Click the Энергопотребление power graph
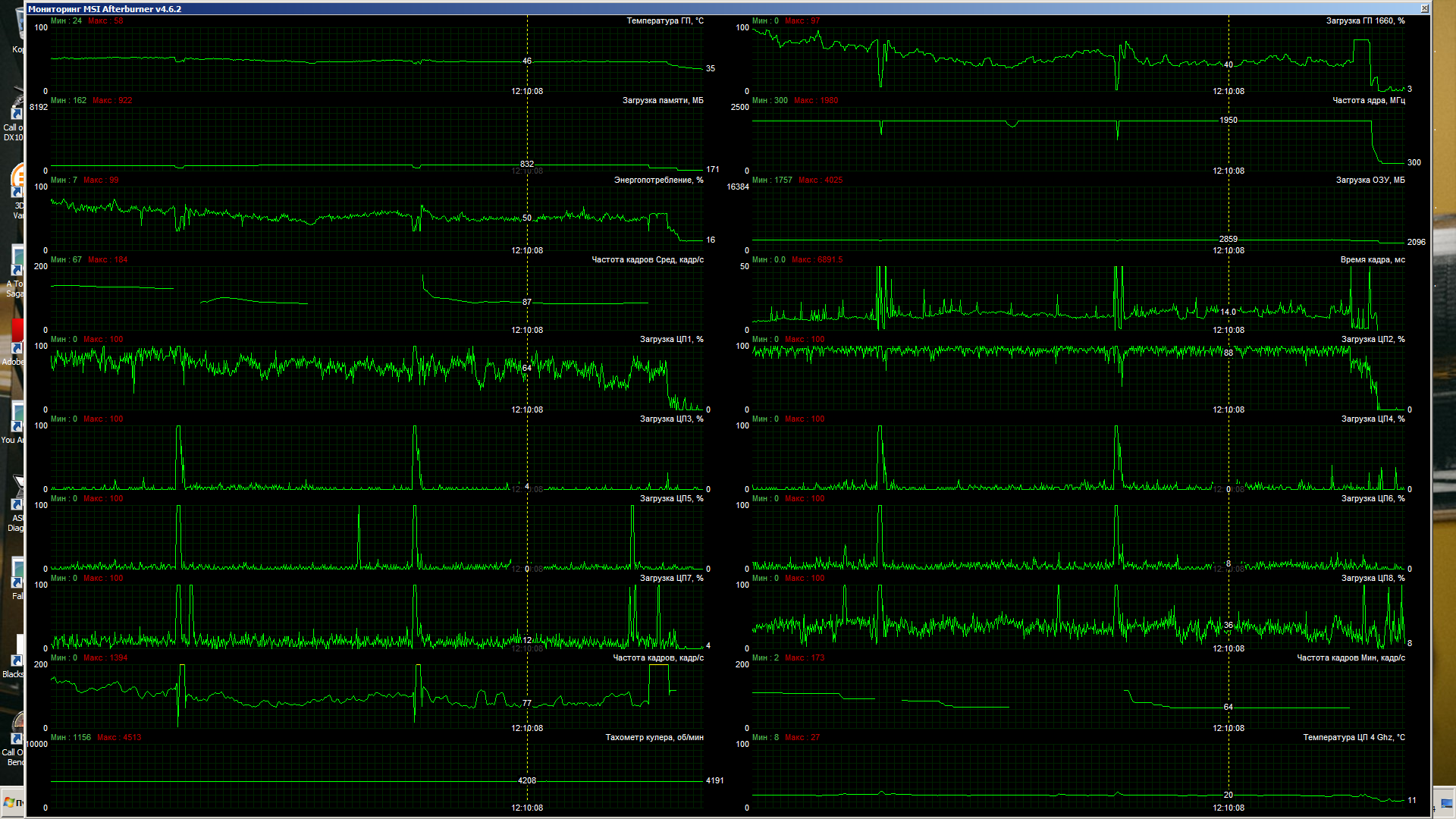 (377, 218)
